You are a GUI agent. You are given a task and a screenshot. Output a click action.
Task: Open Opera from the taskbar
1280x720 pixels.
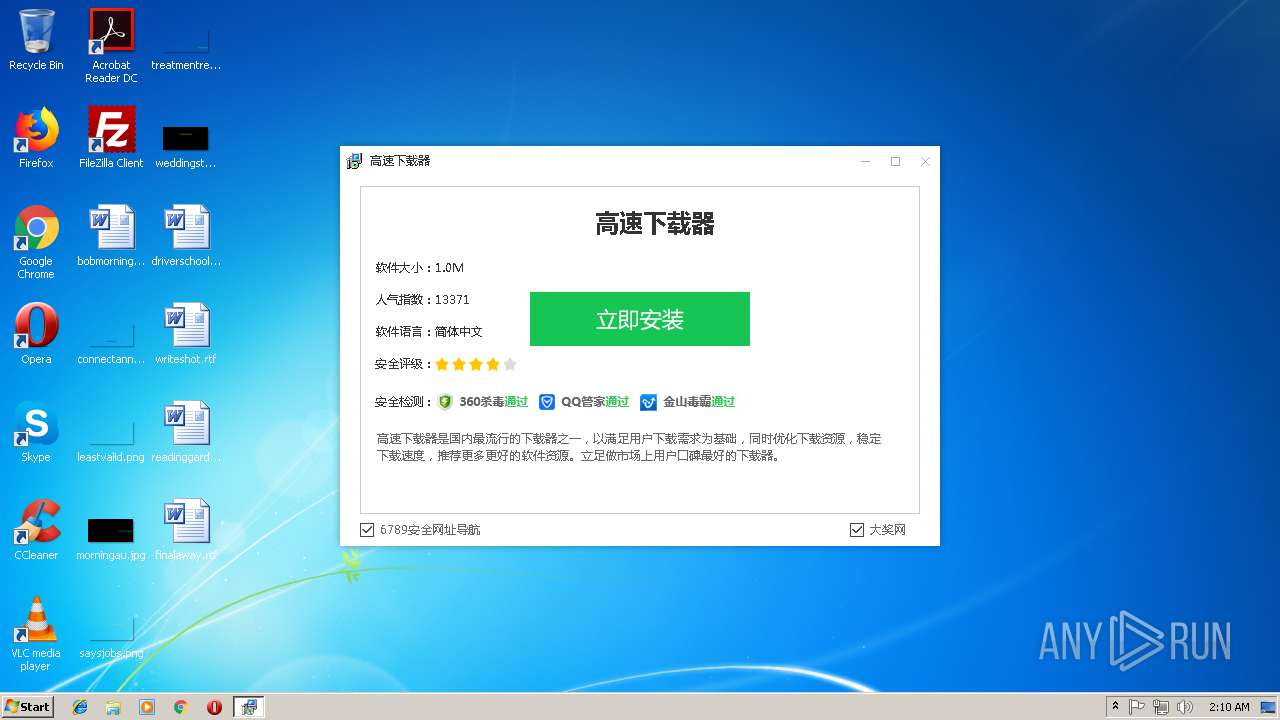pos(214,707)
